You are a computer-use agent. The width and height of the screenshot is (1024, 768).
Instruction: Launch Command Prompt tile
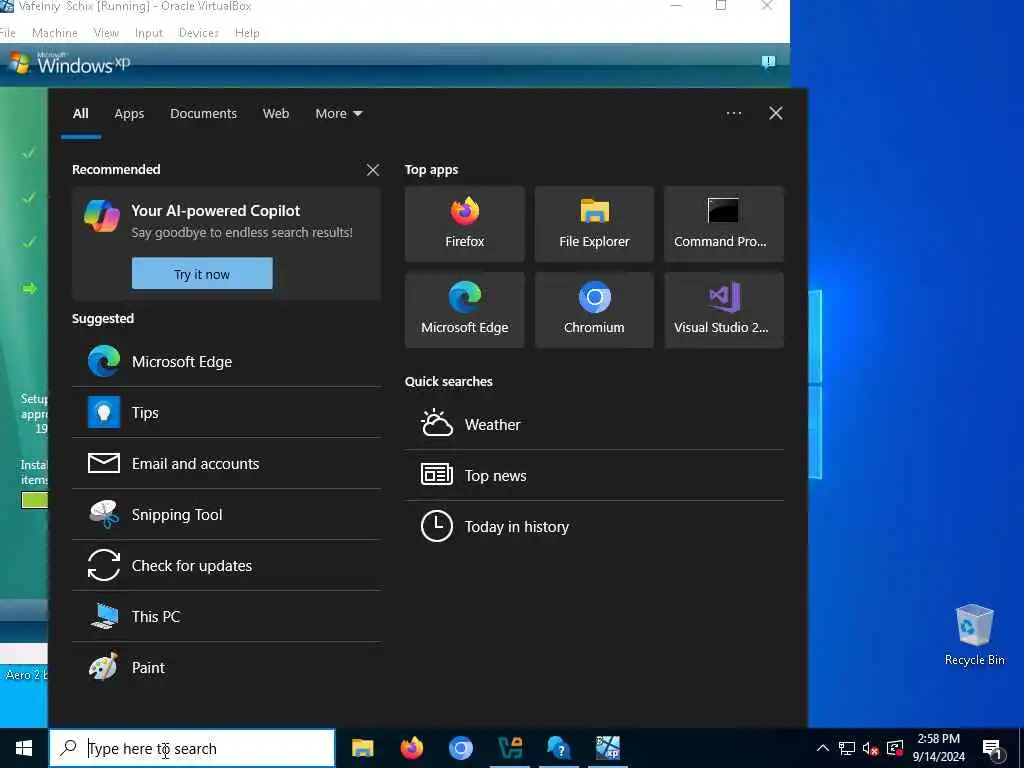tap(724, 224)
